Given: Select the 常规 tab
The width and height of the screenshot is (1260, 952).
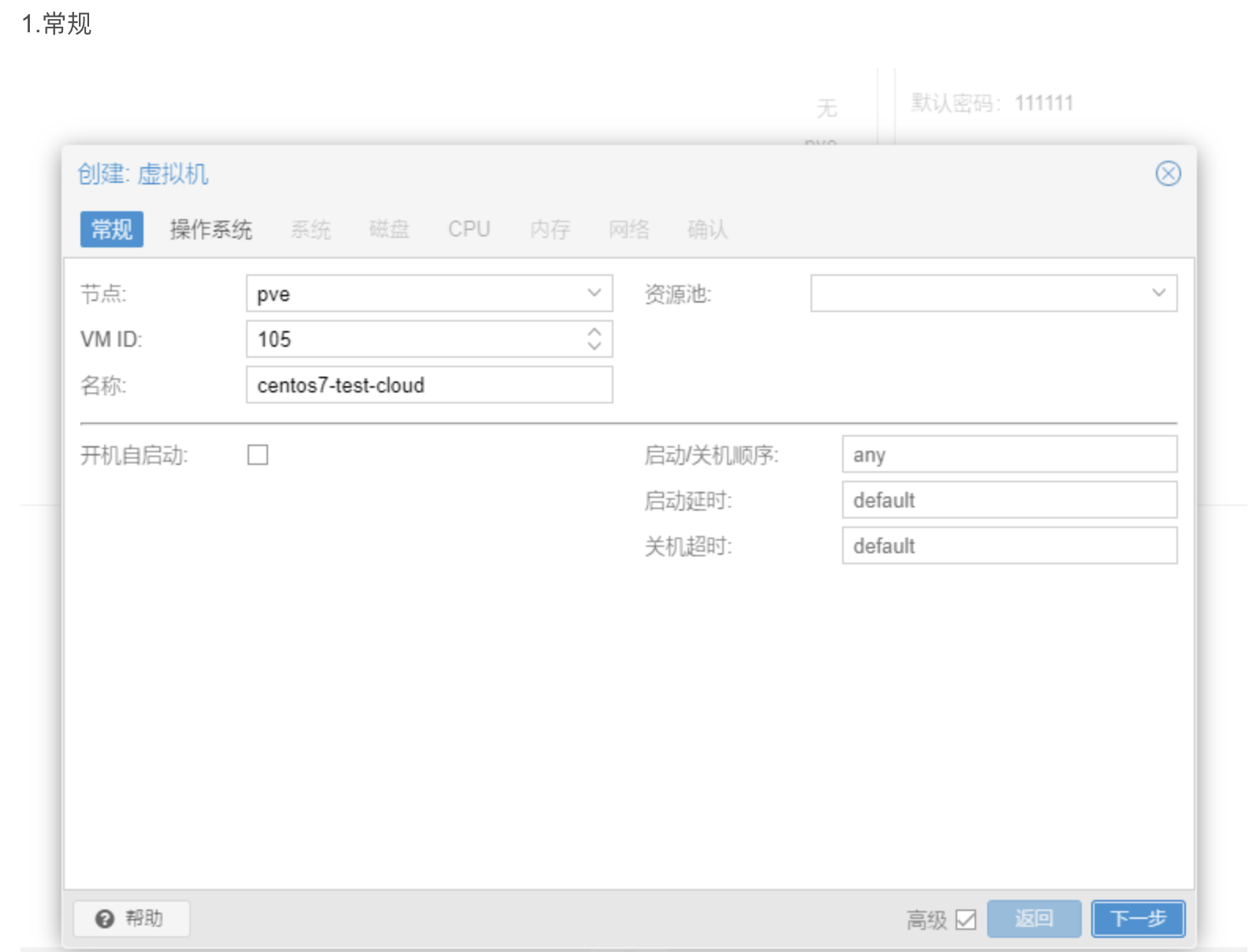Looking at the screenshot, I should 112,229.
